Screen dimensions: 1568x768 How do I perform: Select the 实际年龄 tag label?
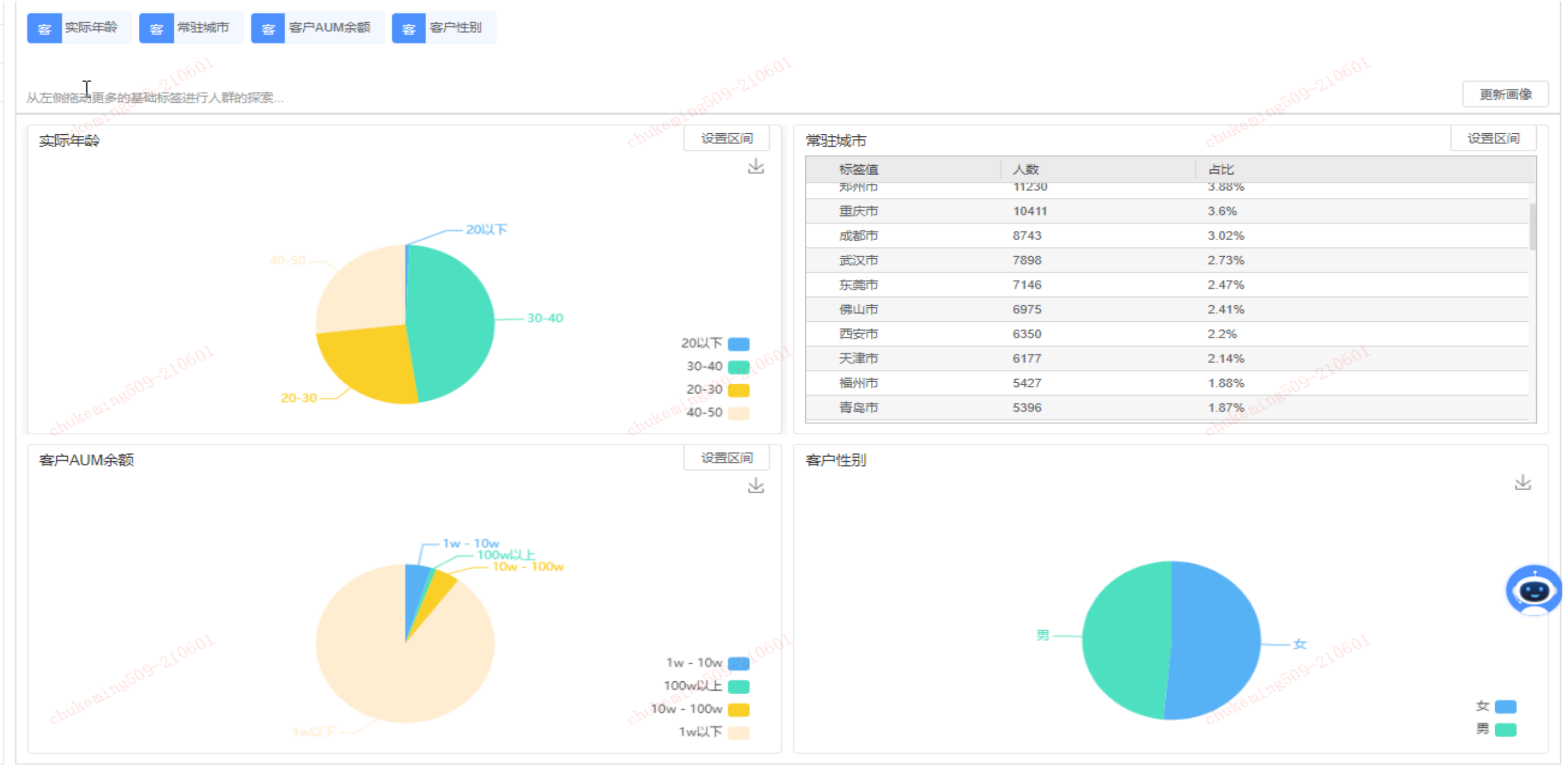(x=91, y=27)
